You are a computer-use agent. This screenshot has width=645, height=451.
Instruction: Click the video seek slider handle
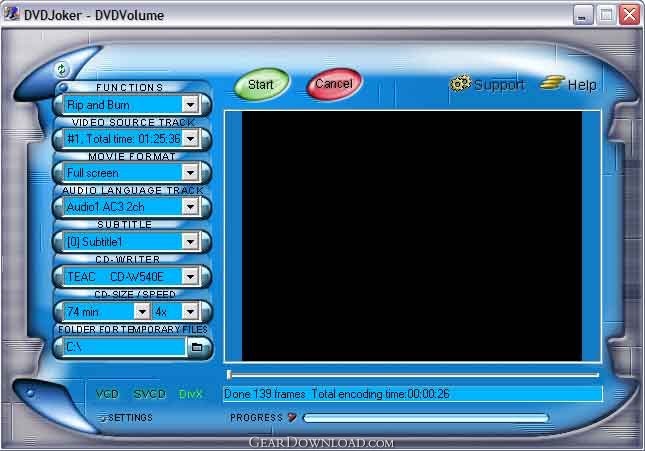coord(229,374)
